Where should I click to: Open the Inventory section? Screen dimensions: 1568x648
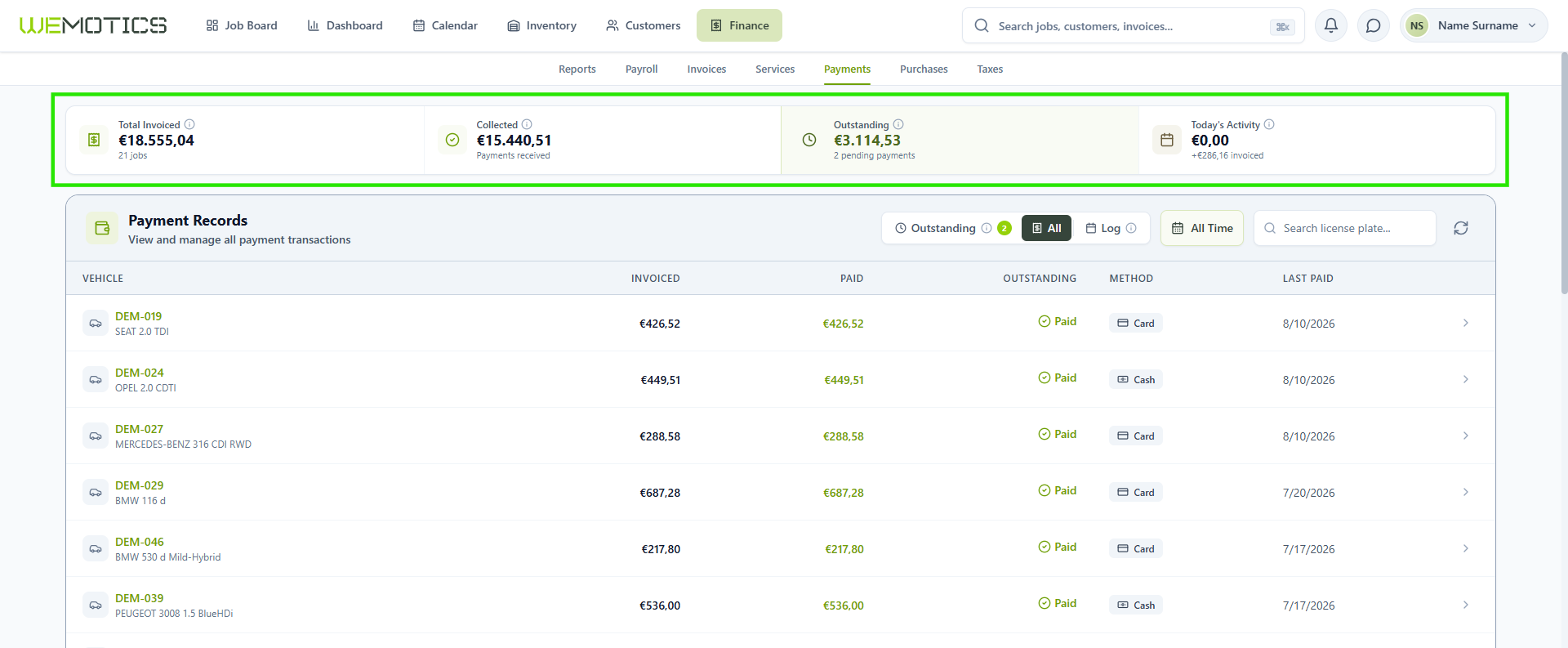click(541, 25)
